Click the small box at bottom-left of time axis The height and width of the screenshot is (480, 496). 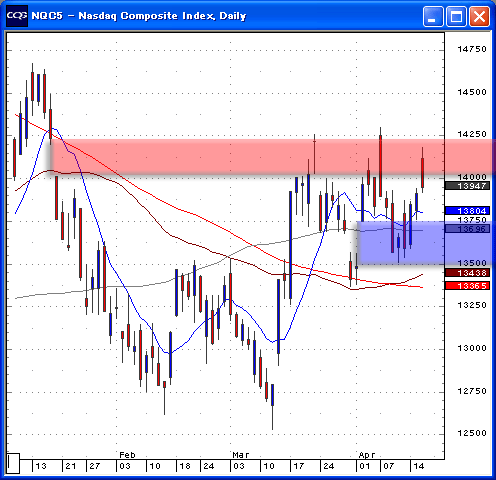click(x=13, y=463)
